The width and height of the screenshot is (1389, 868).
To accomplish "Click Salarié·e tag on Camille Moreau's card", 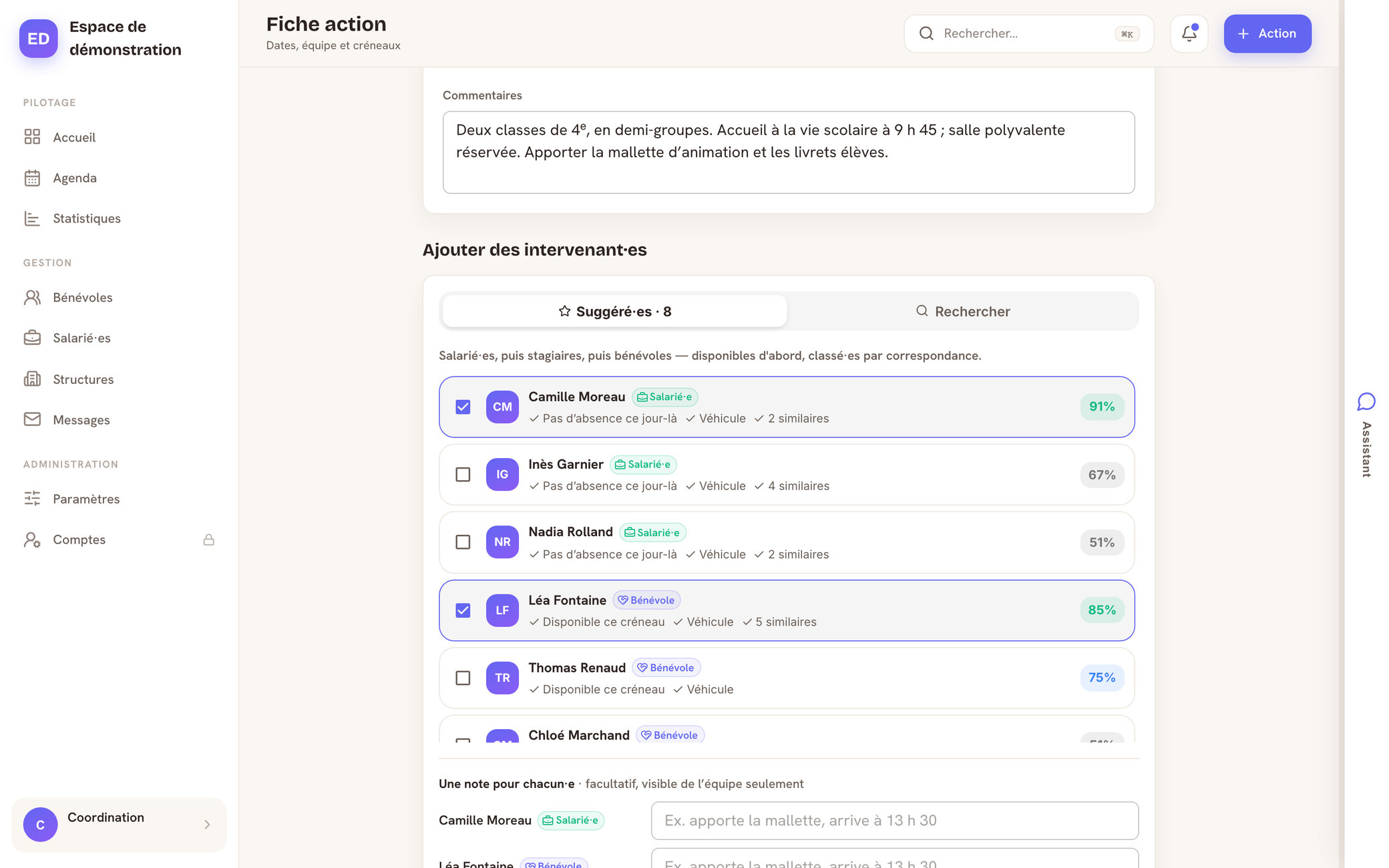I will (665, 397).
